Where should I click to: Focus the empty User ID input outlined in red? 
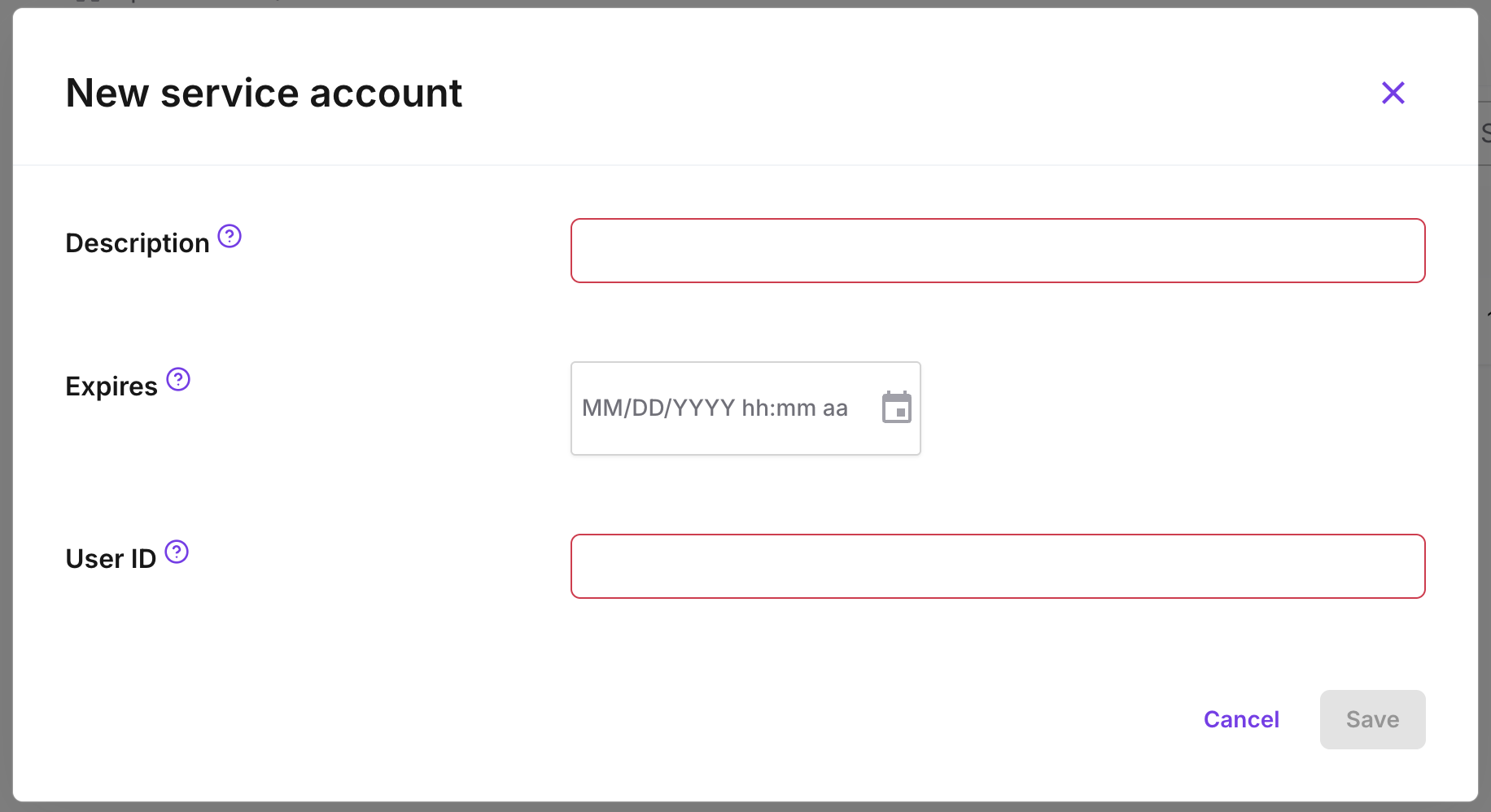(x=998, y=565)
